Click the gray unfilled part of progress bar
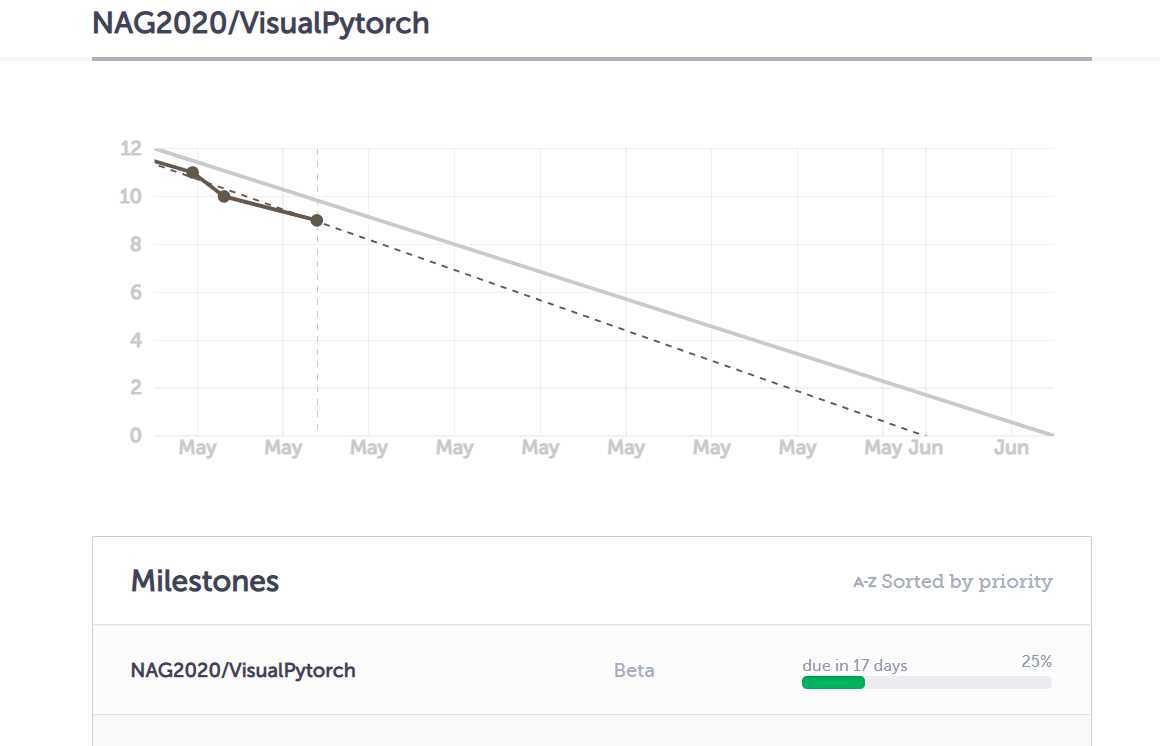This screenshot has width=1160, height=746. pyautogui.click(x=958, y=682)
